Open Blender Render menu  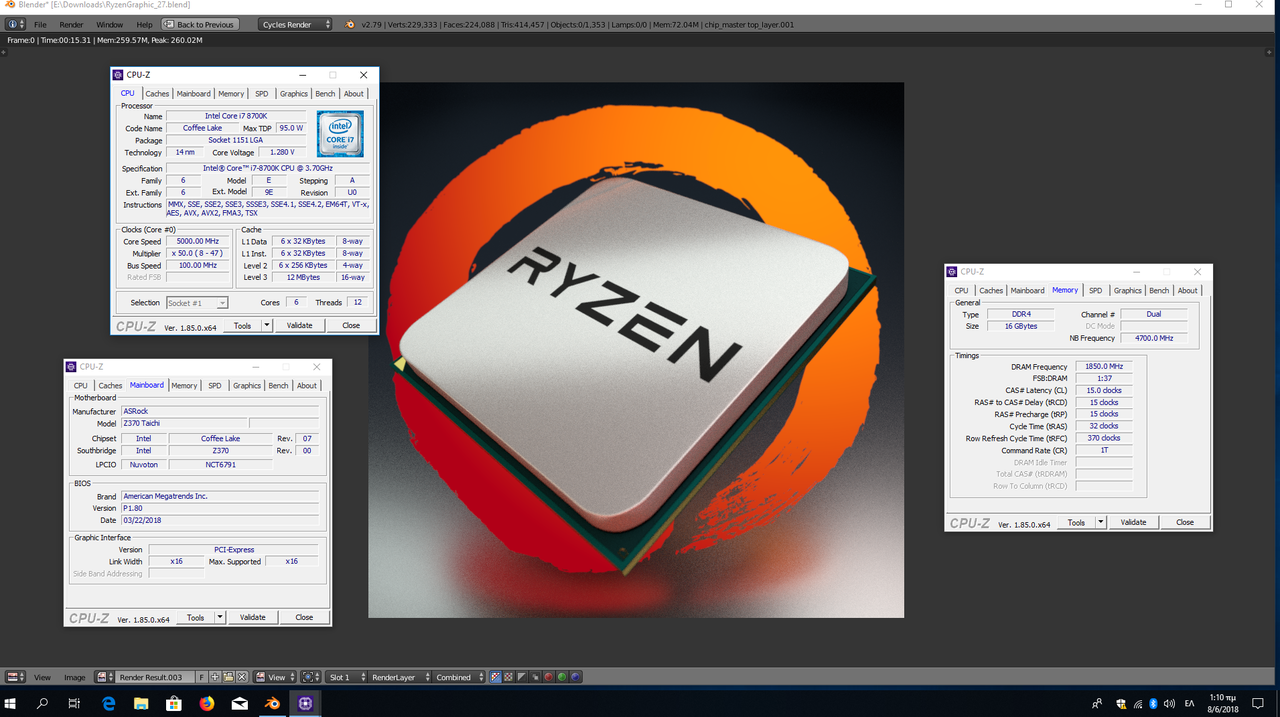[x=71, y=24]
